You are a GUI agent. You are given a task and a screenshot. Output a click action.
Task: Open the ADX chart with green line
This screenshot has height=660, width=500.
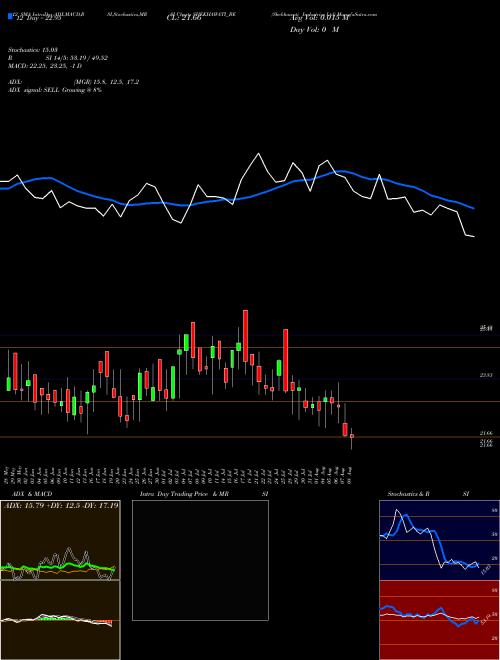[x=60, y=540]
